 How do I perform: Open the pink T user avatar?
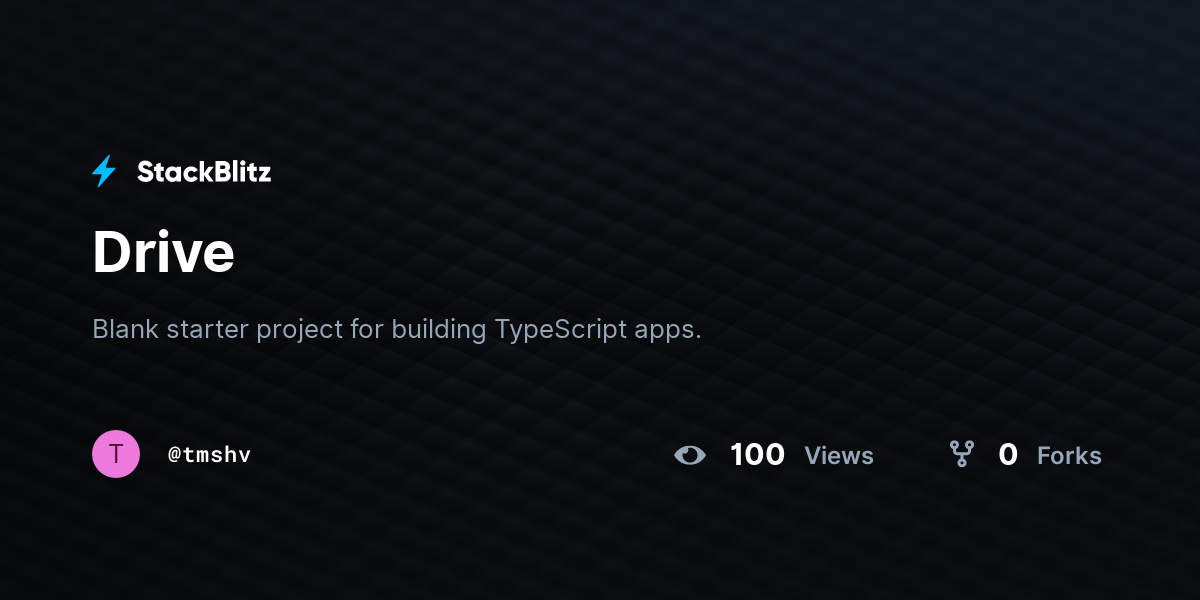tap(116, 454)
